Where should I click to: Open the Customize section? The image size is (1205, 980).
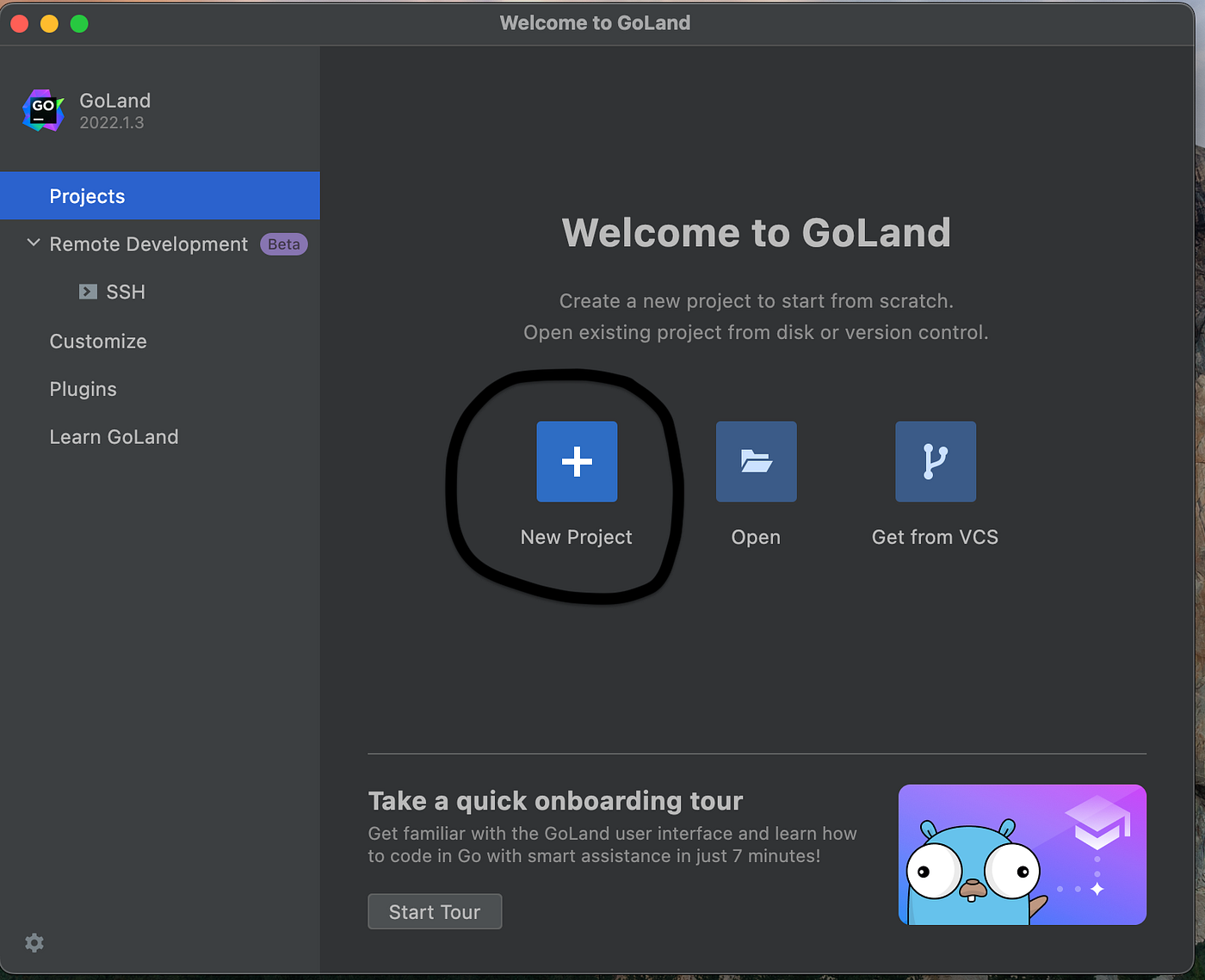click(98, 341)
